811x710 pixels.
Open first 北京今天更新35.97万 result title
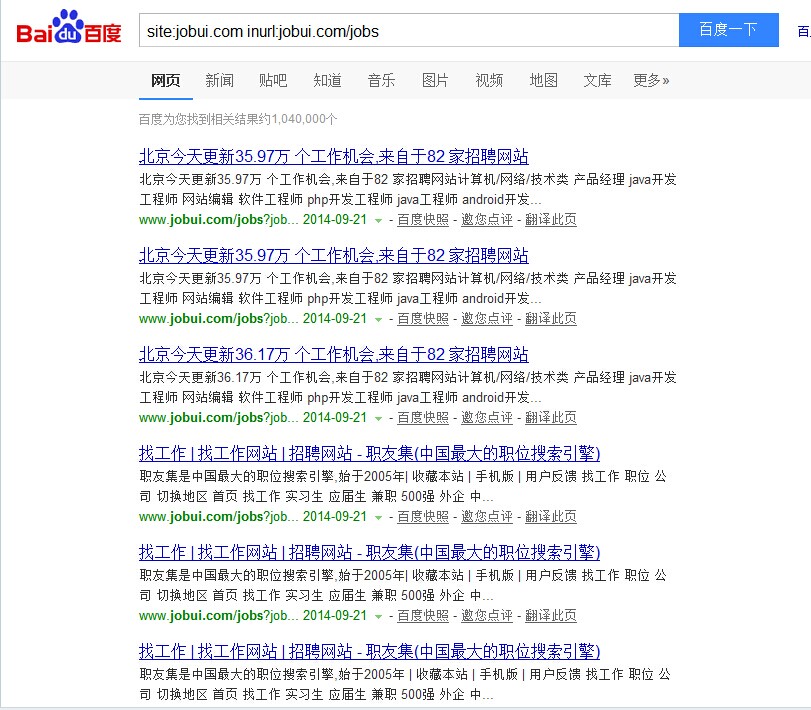(x=334, y=156)
